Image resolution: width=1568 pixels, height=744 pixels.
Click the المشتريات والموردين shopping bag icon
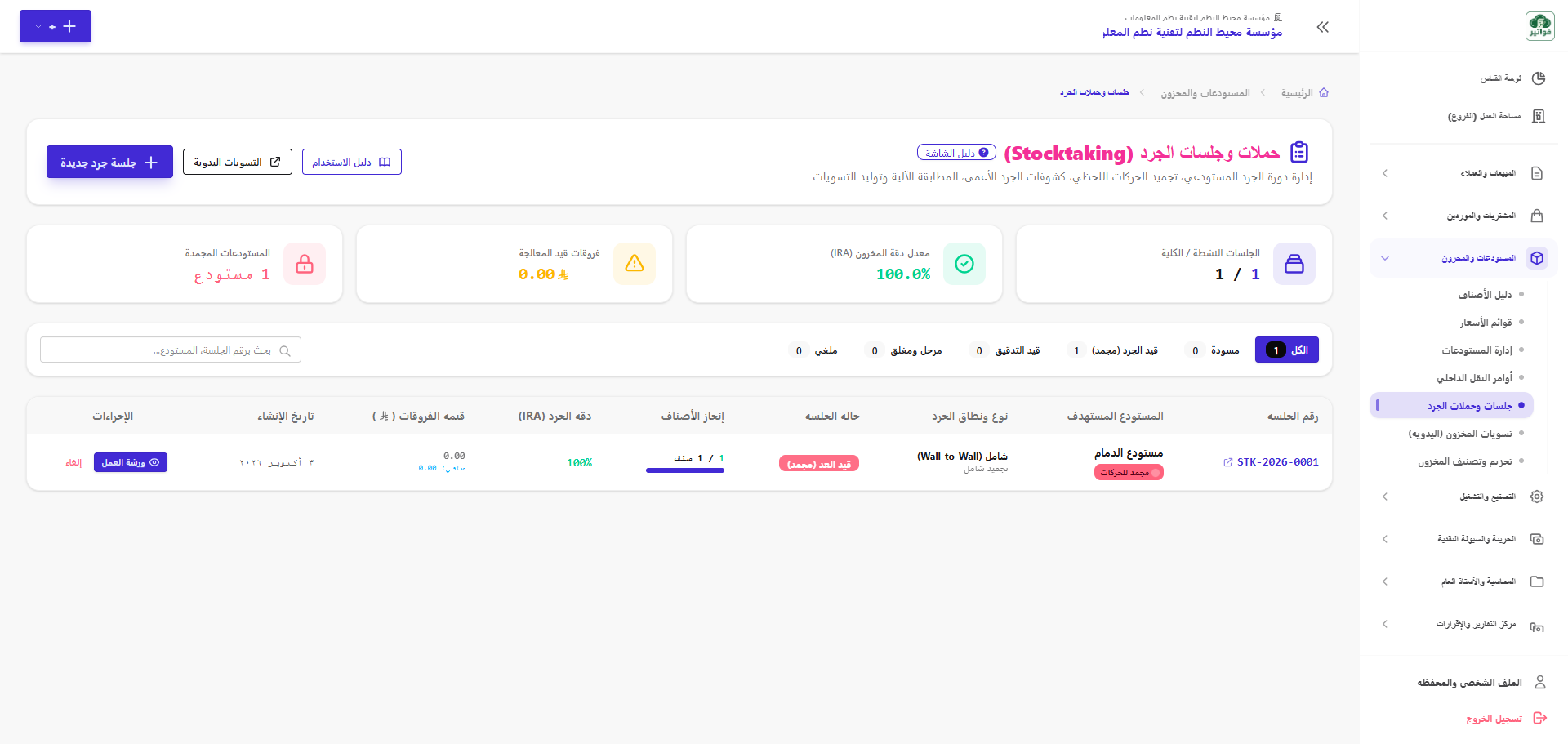pos(1537,216)
